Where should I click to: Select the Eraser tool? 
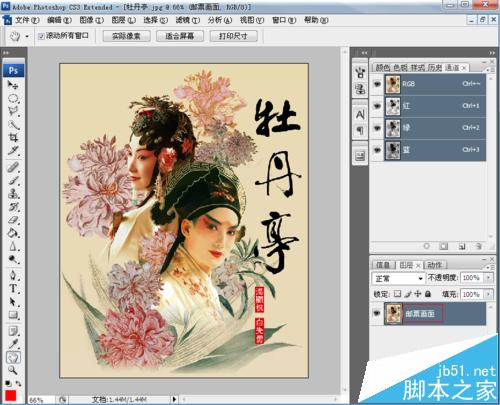click(13, 220)
